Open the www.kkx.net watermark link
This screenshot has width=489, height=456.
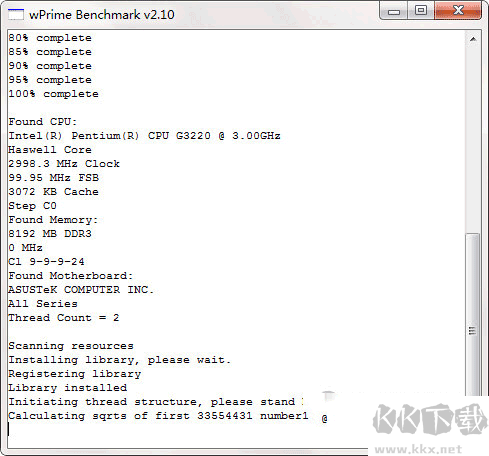(419, 449)
